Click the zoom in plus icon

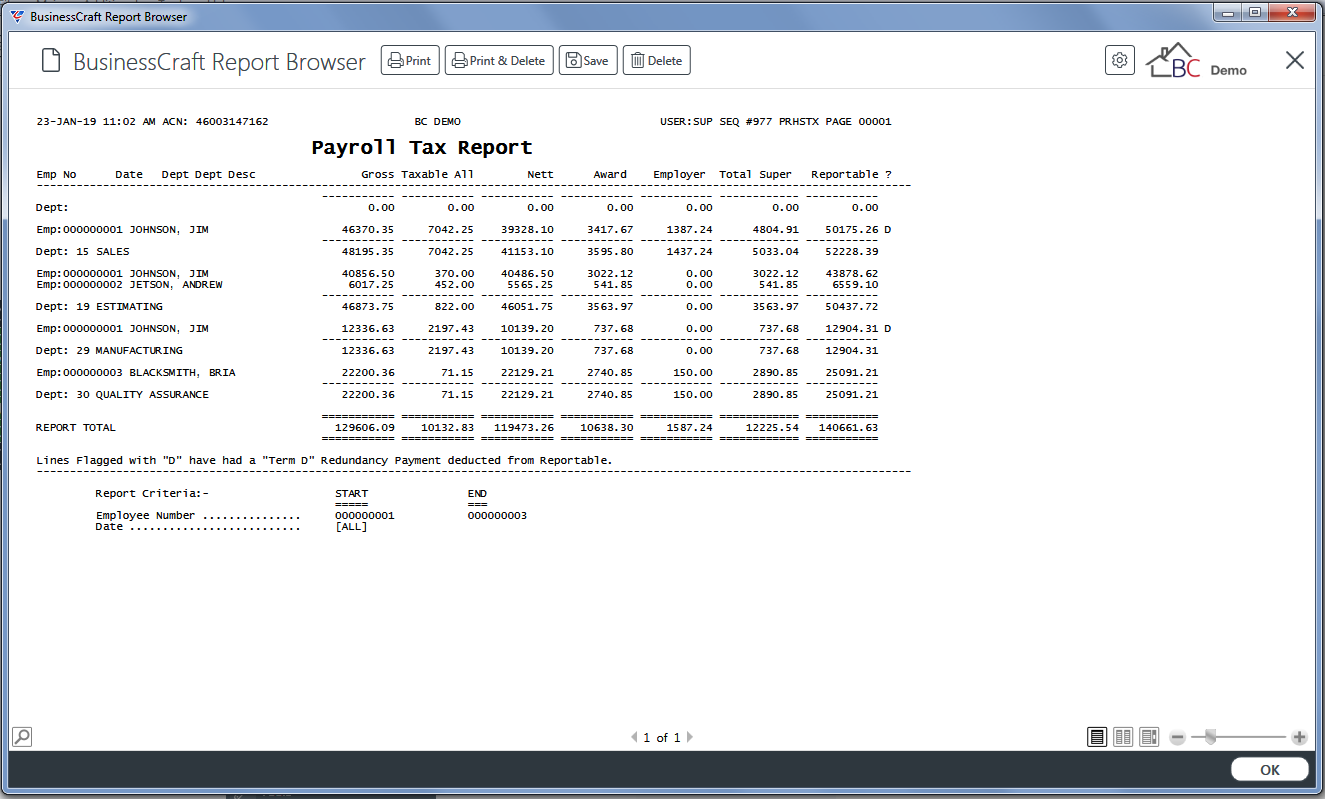pyautogui.click(x=1299, y=737)
